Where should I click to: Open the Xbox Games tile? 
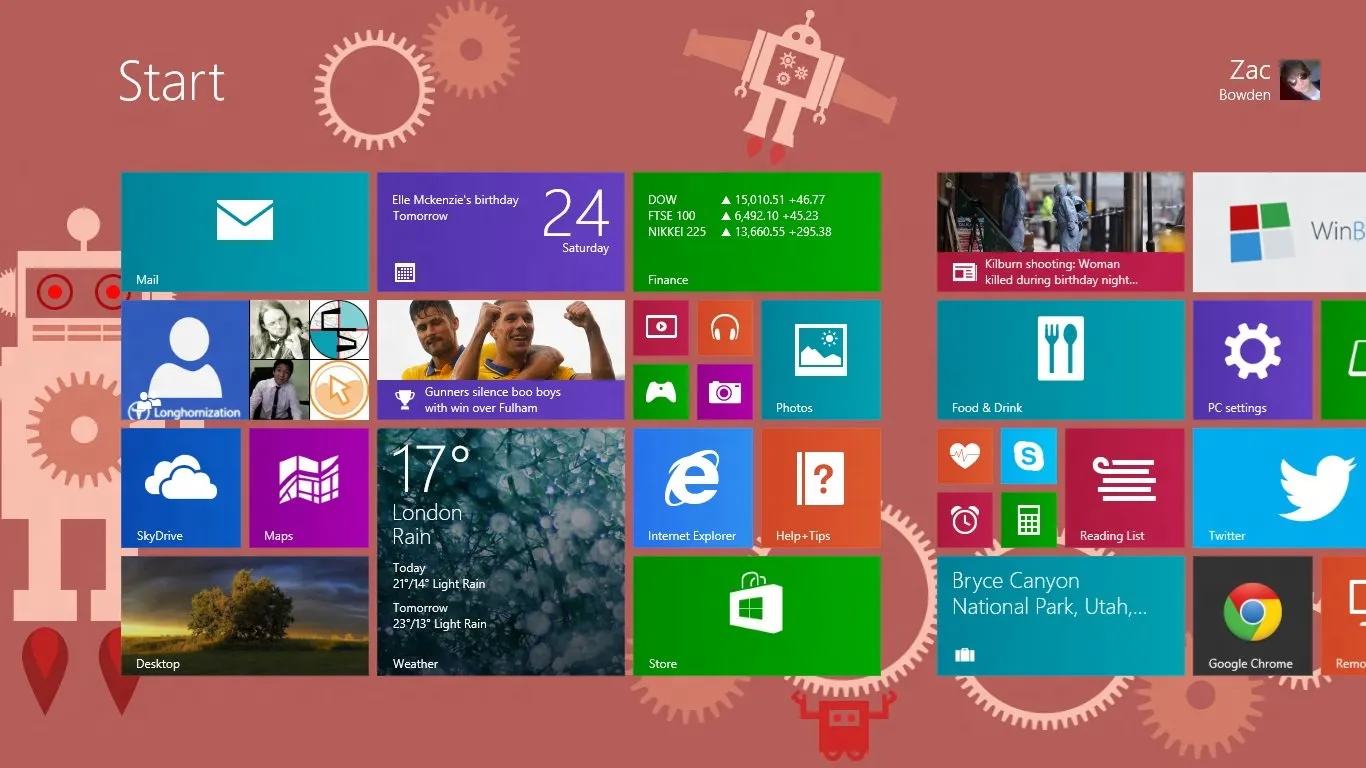(661, 392)
